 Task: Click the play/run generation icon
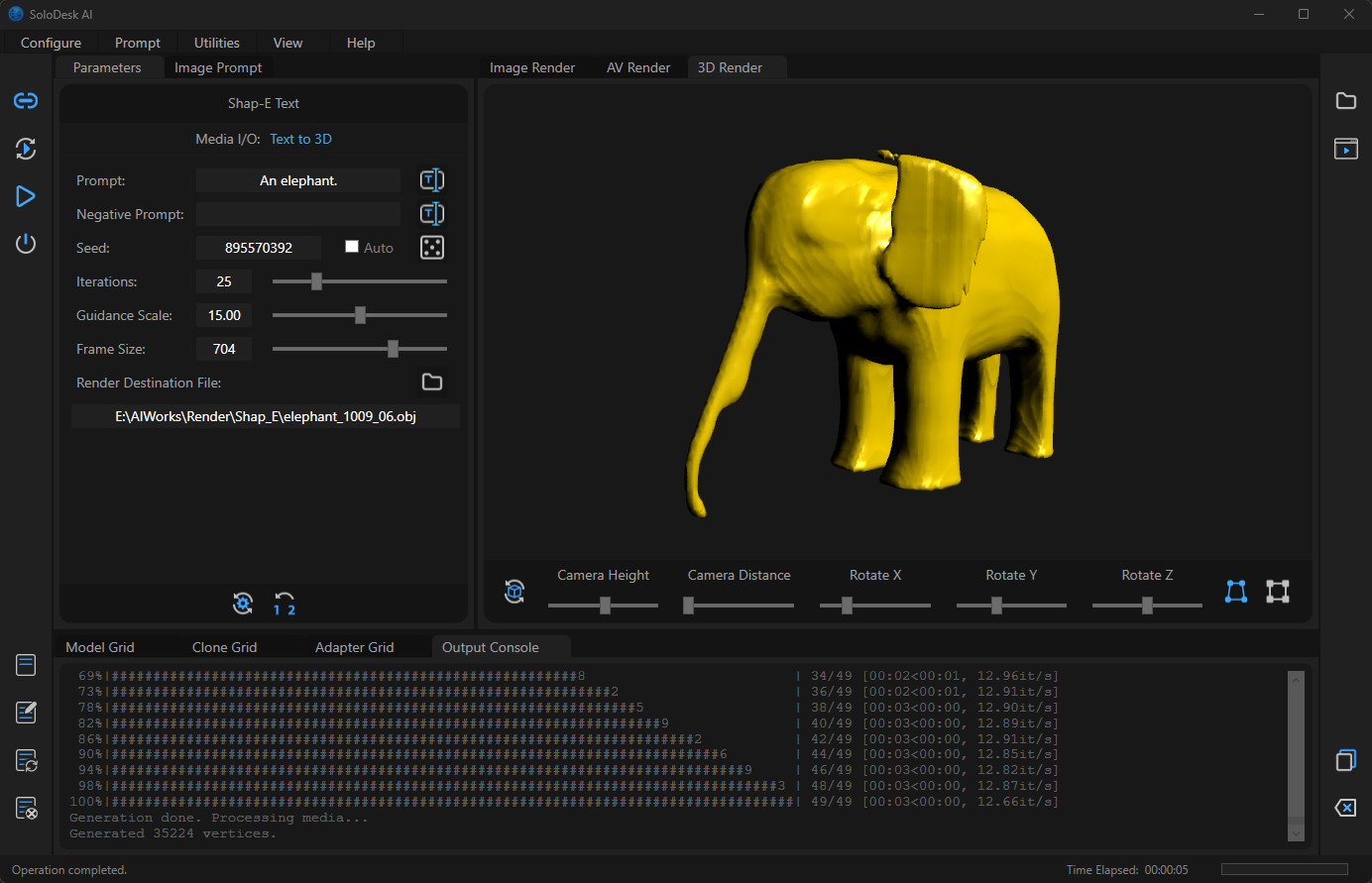26,196
